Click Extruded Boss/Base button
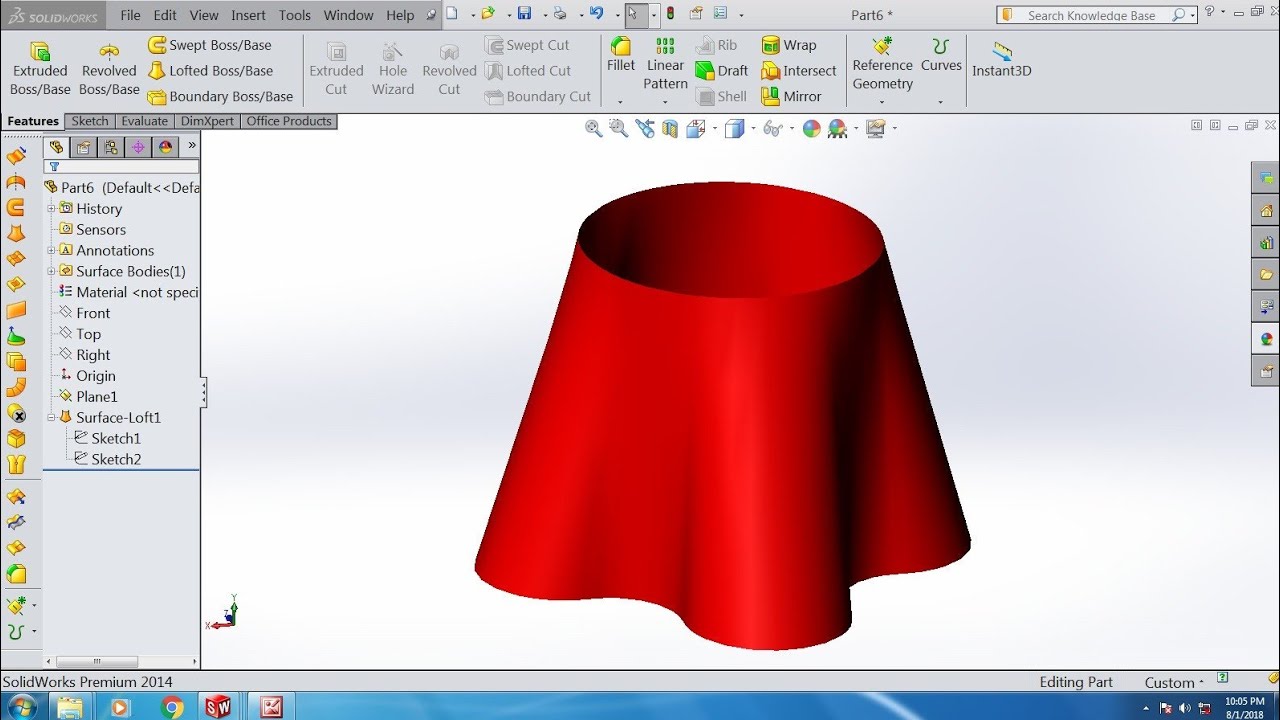This screenshot has height=720, width=1280. [x=40, y=69]
